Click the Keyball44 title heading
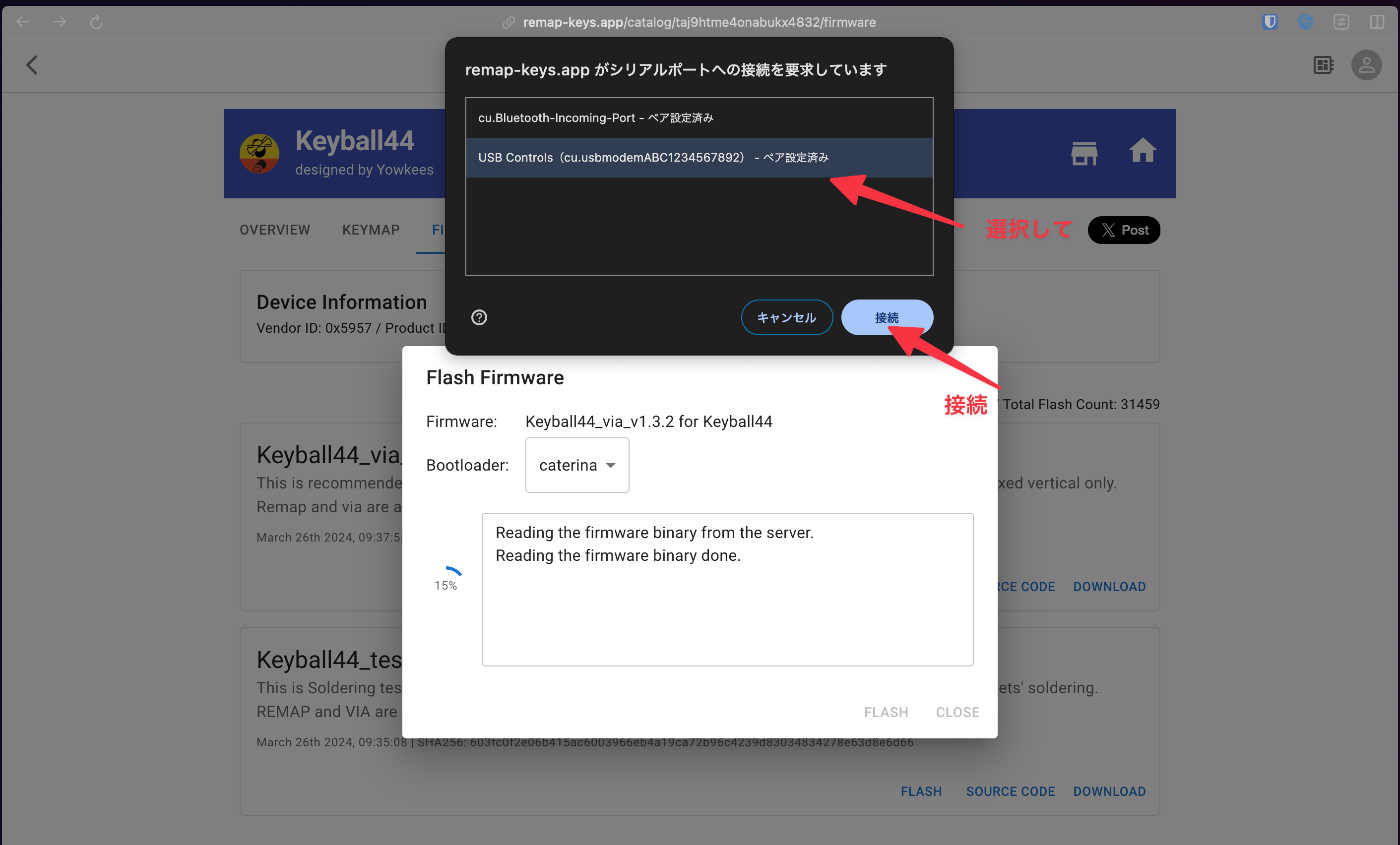 355,141
